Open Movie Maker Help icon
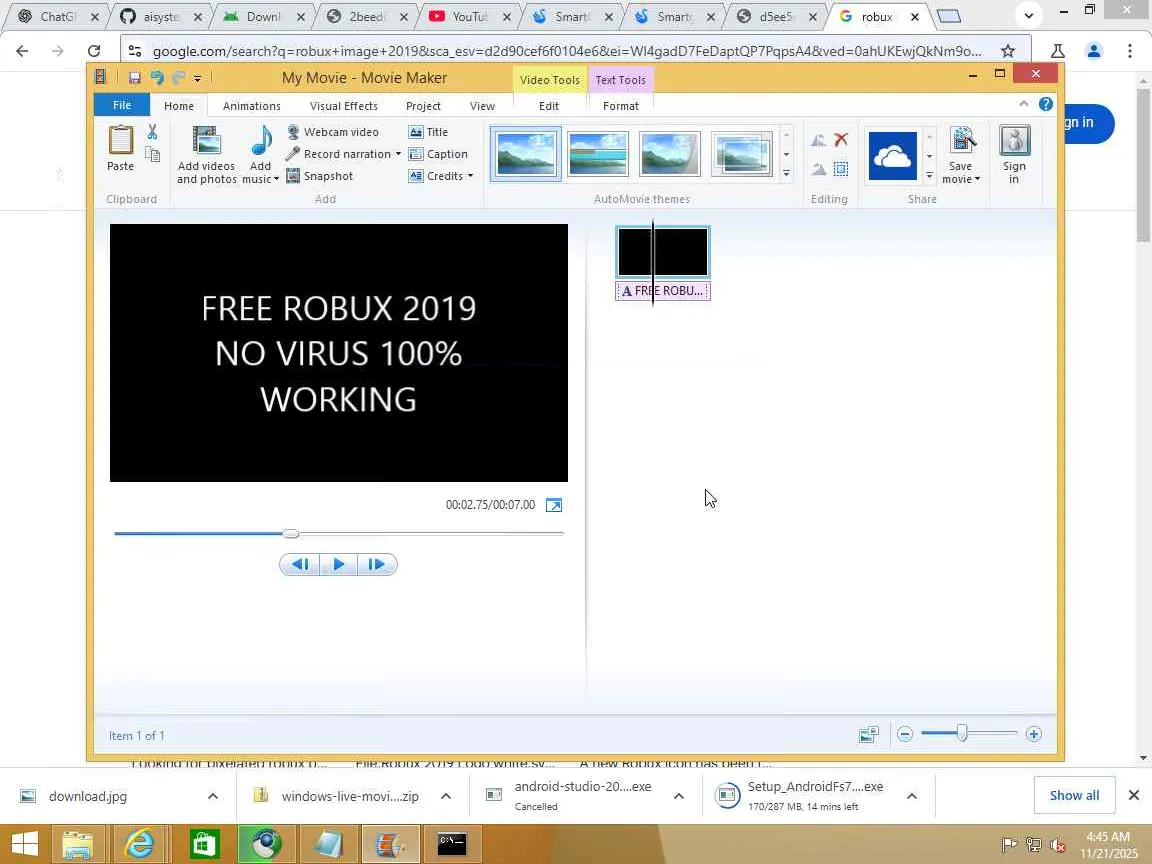 tap(1045, 104)
